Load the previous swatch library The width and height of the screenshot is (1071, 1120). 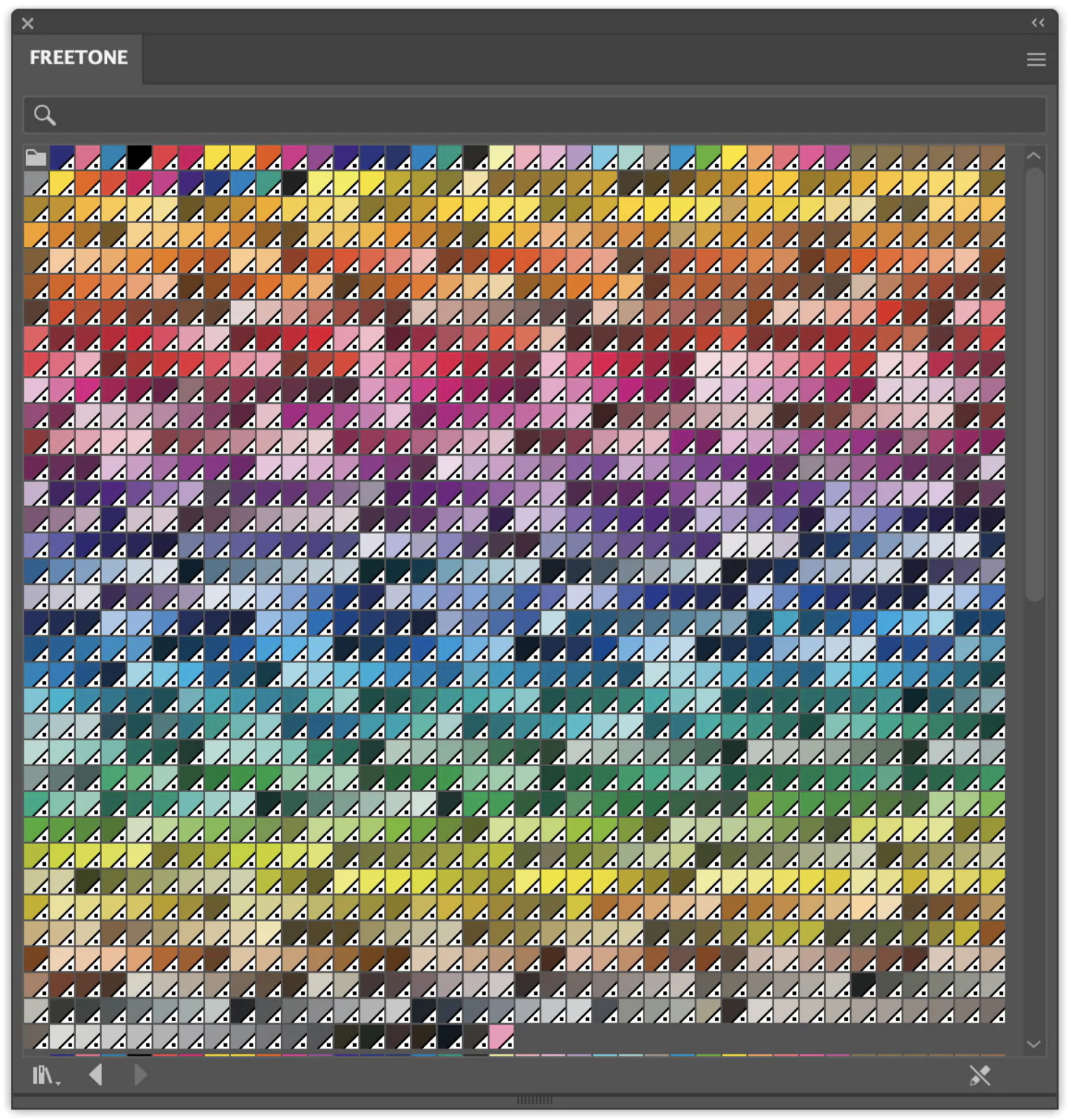pos(95,1075)
